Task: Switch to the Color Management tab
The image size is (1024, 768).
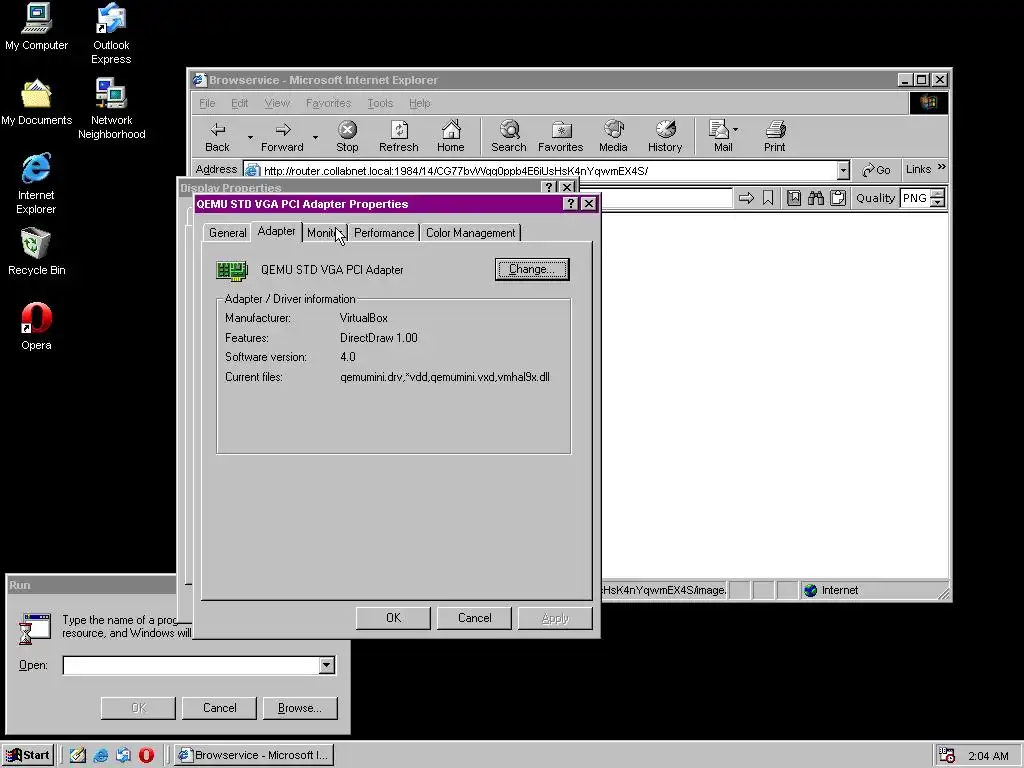Action: [470, 233]
